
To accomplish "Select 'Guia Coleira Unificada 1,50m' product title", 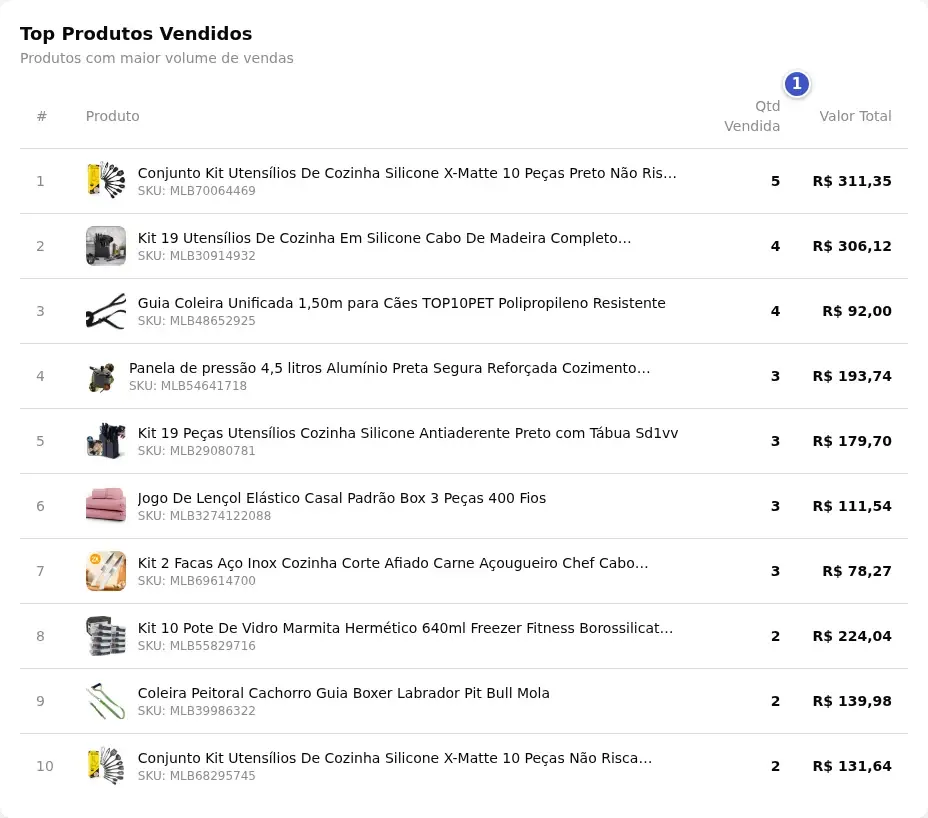I will point(402,303).
